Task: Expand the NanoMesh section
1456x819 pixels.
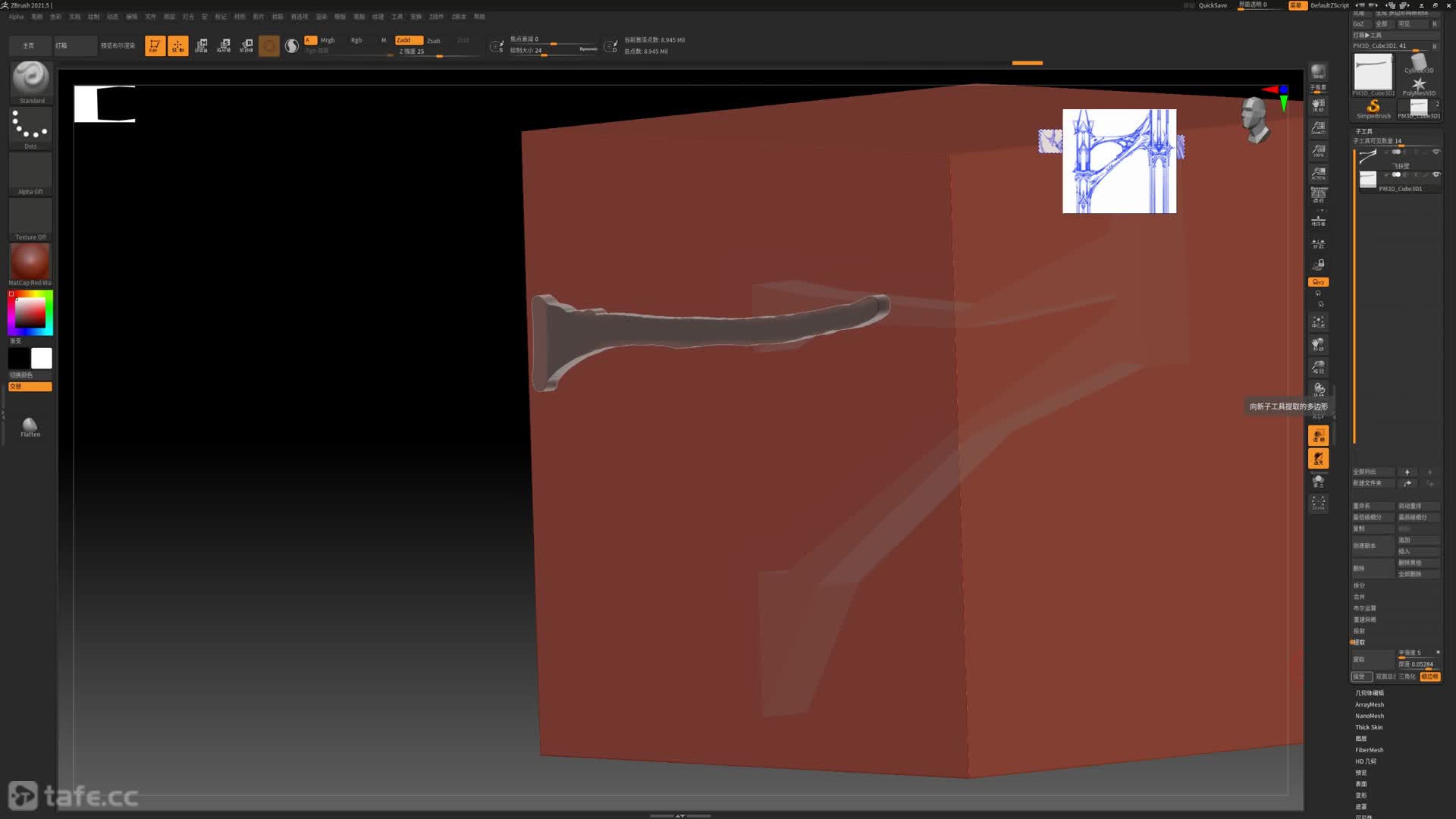Action: pos(1370,716)
